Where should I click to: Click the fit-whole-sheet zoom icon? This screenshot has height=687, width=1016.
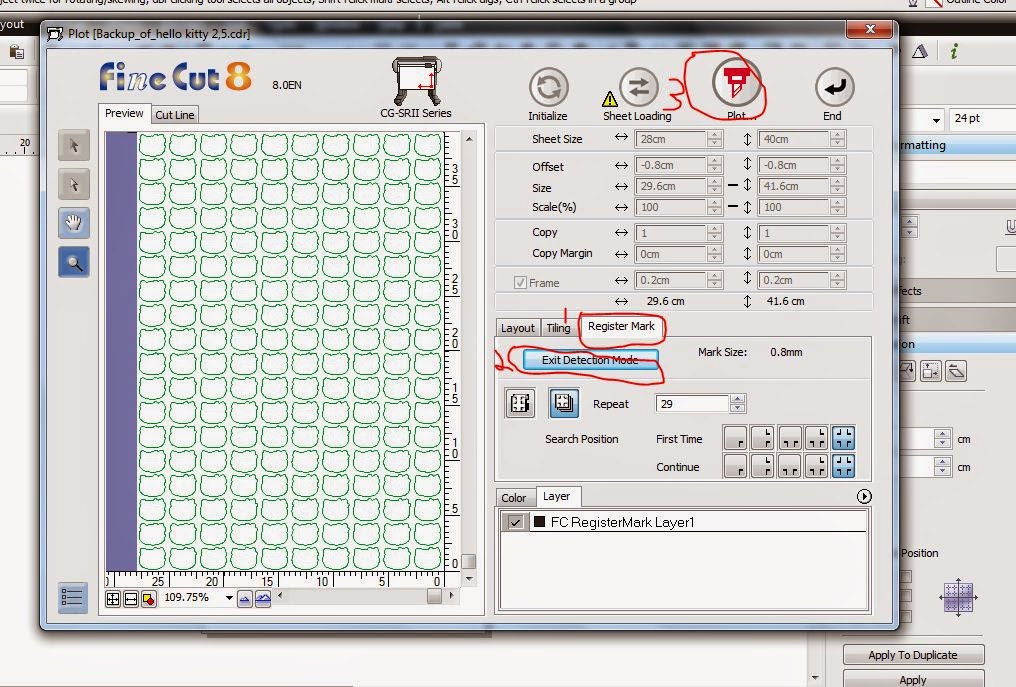113,599
